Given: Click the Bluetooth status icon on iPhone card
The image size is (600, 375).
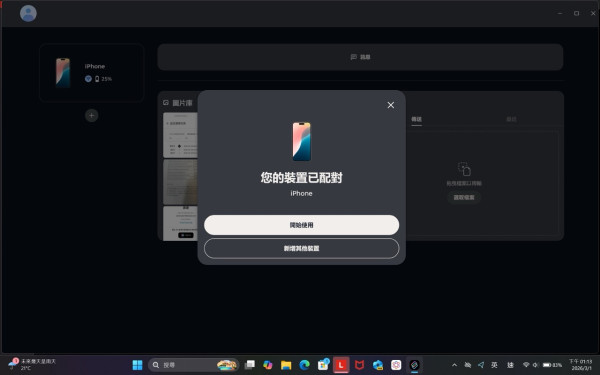Looking at the screenshot, I should pos(88,79).
